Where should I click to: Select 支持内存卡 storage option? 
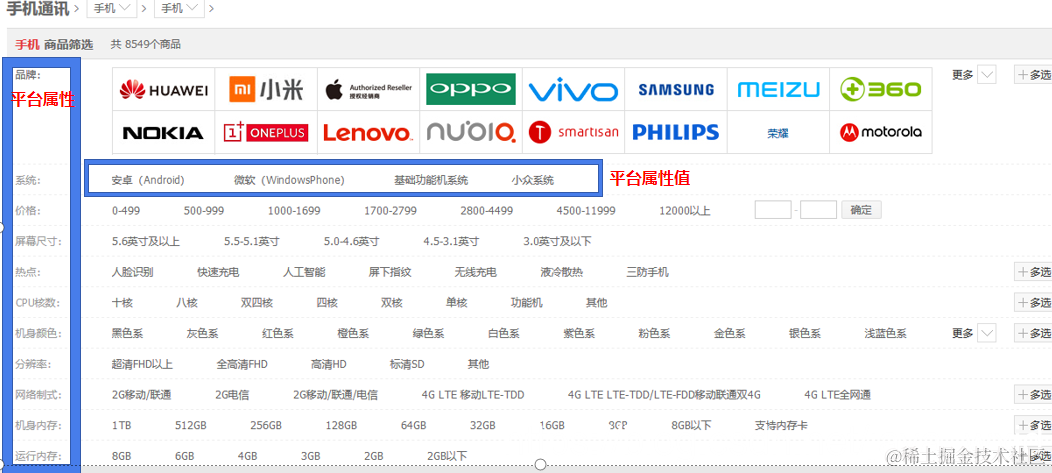781,425
